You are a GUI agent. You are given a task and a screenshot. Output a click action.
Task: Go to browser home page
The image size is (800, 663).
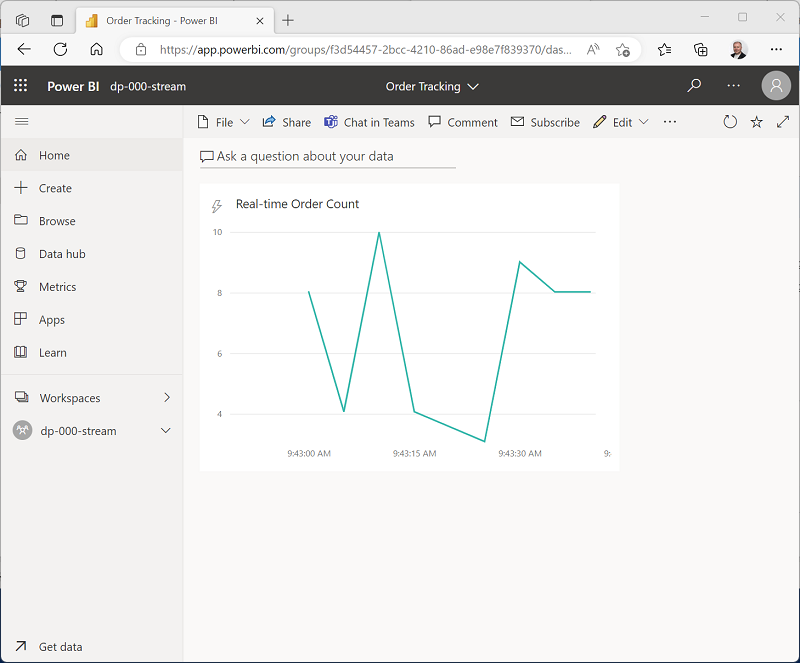coord(96,49)
